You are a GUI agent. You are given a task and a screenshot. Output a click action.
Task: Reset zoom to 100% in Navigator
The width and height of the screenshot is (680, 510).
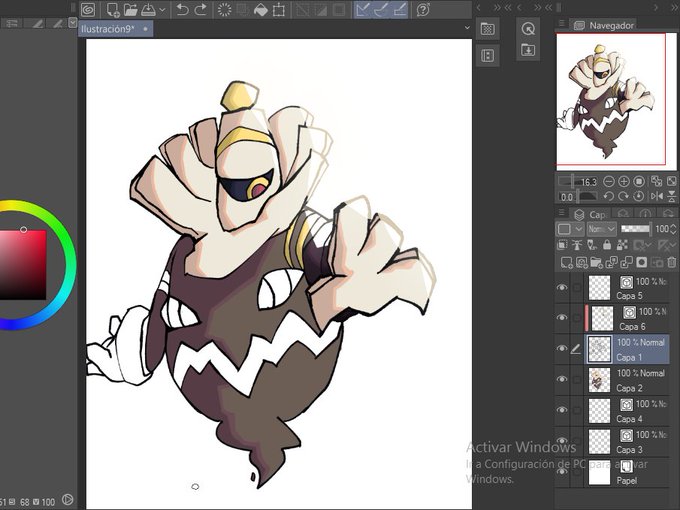pyautogui.click(x=638, y=181)
